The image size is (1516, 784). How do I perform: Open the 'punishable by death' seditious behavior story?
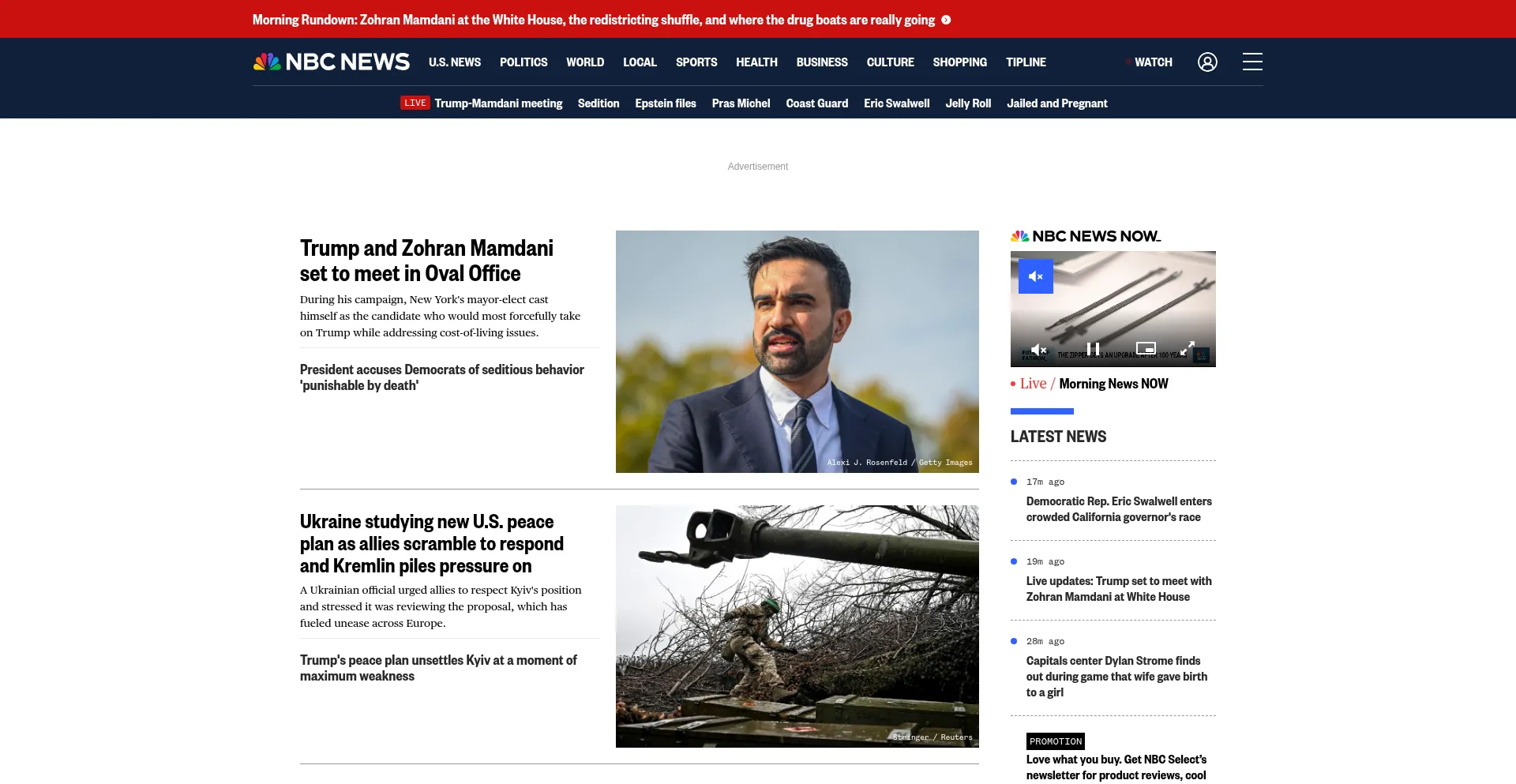point(442,377)
